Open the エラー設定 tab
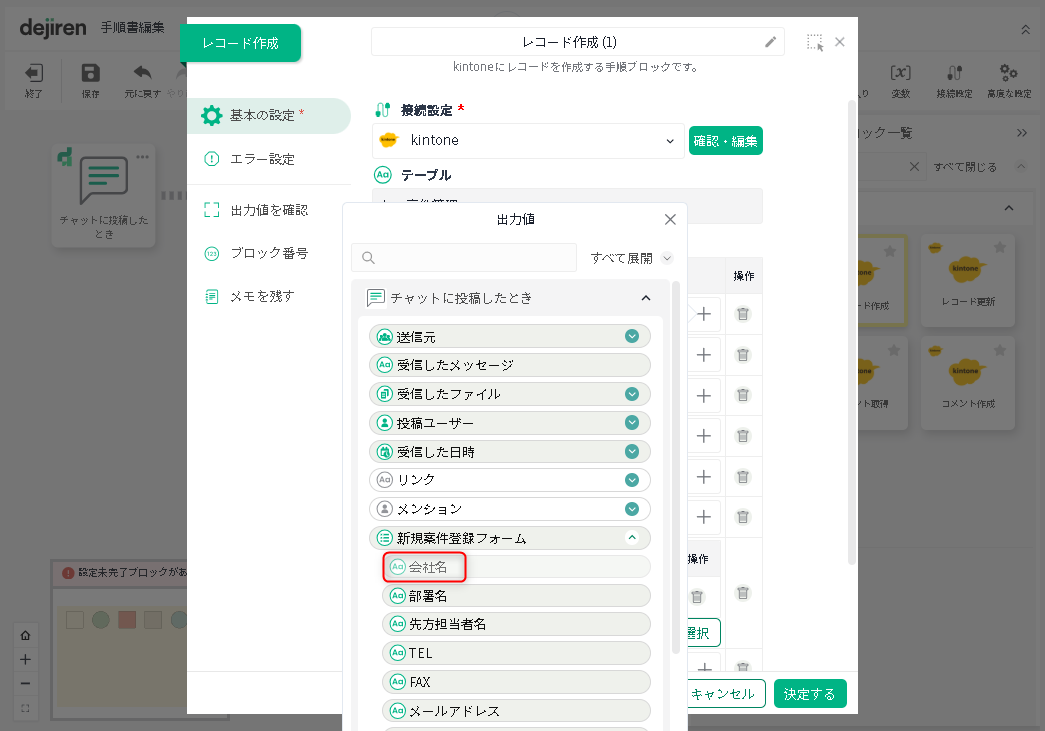1045x731 pixels. 262,159
